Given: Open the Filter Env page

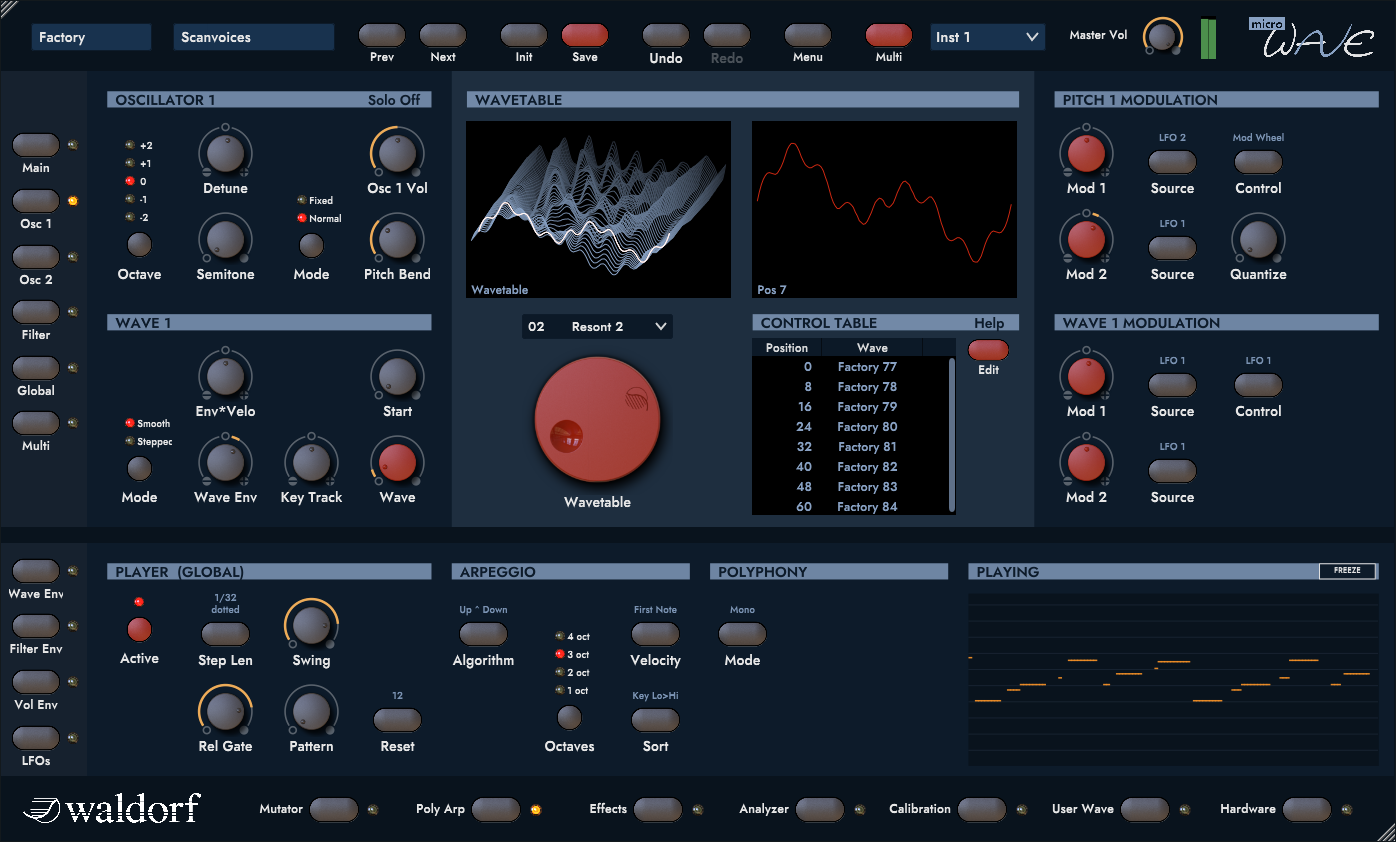Looking at the screenshot, I should 36,626.
